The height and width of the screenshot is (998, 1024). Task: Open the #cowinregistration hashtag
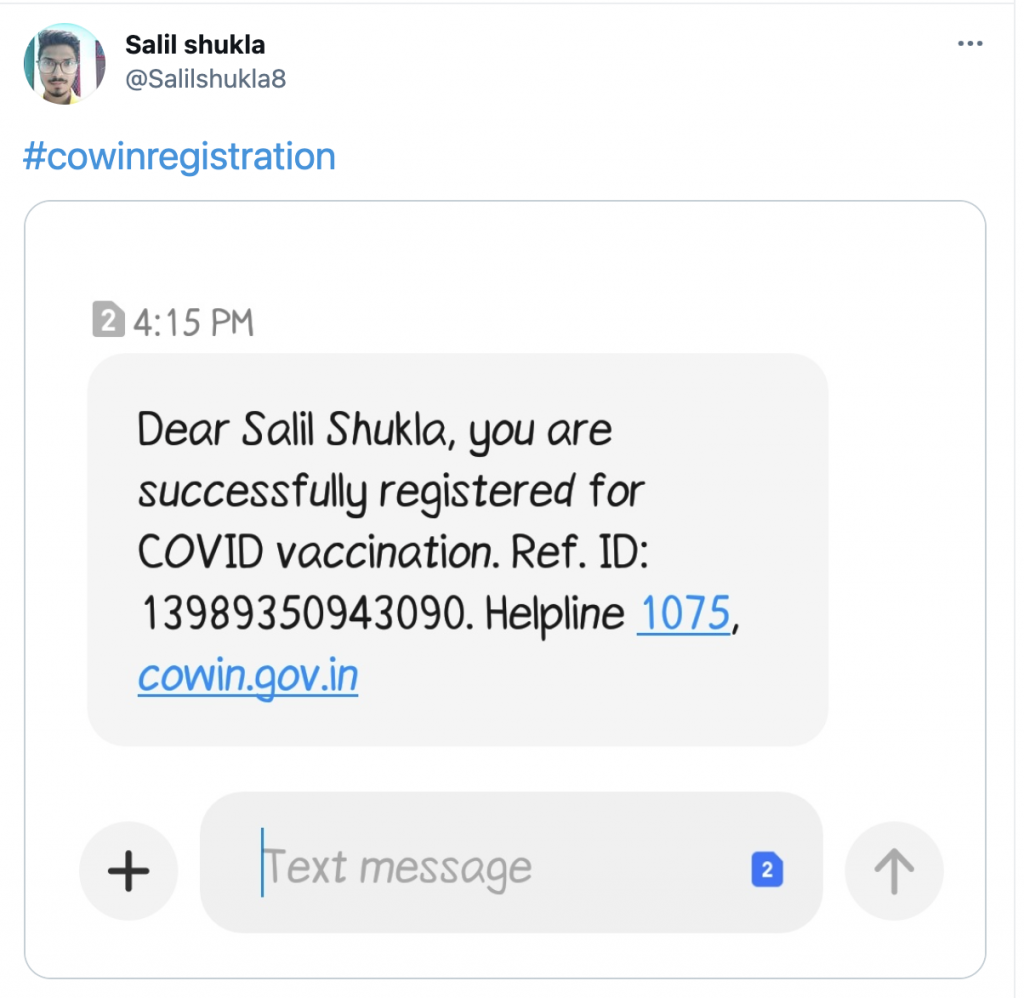tap(179, 157)
